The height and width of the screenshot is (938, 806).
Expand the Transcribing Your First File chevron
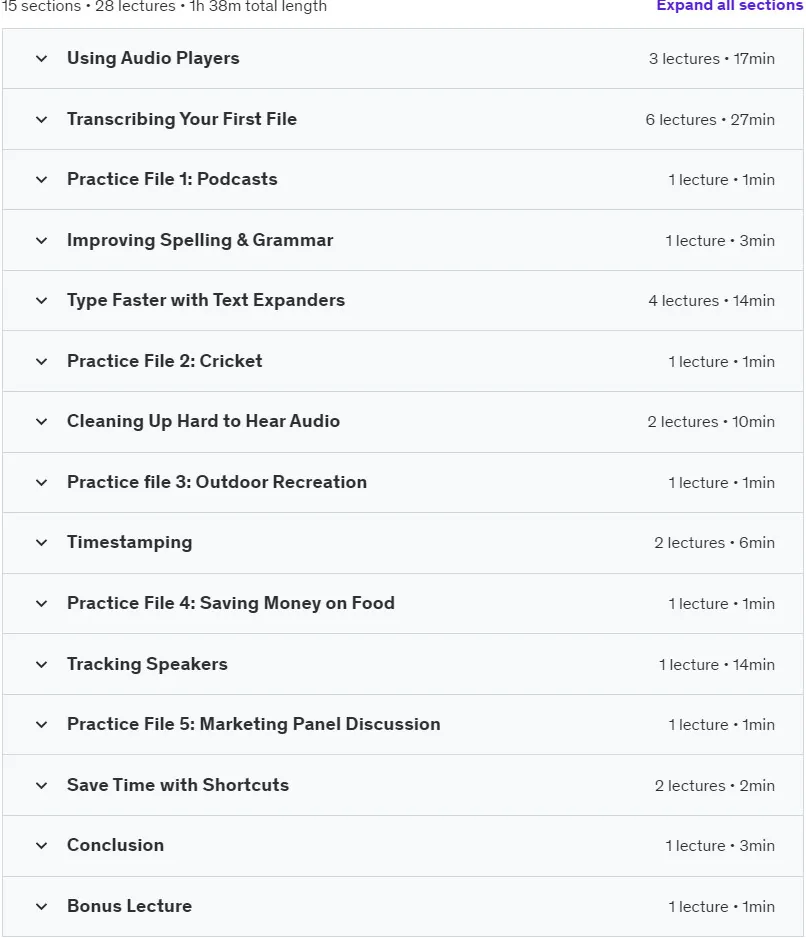coord(41,120)
